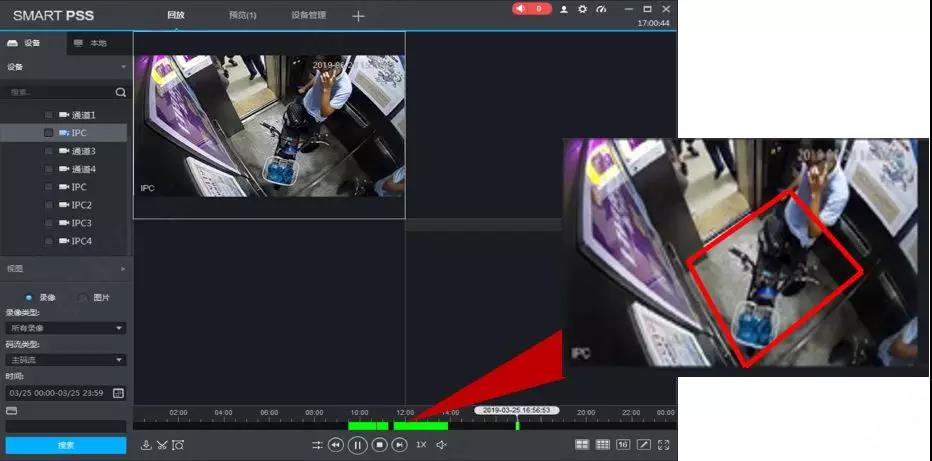Click the green recording segment on timeline
The image size is (932, 461).
[x=420, y=426]
